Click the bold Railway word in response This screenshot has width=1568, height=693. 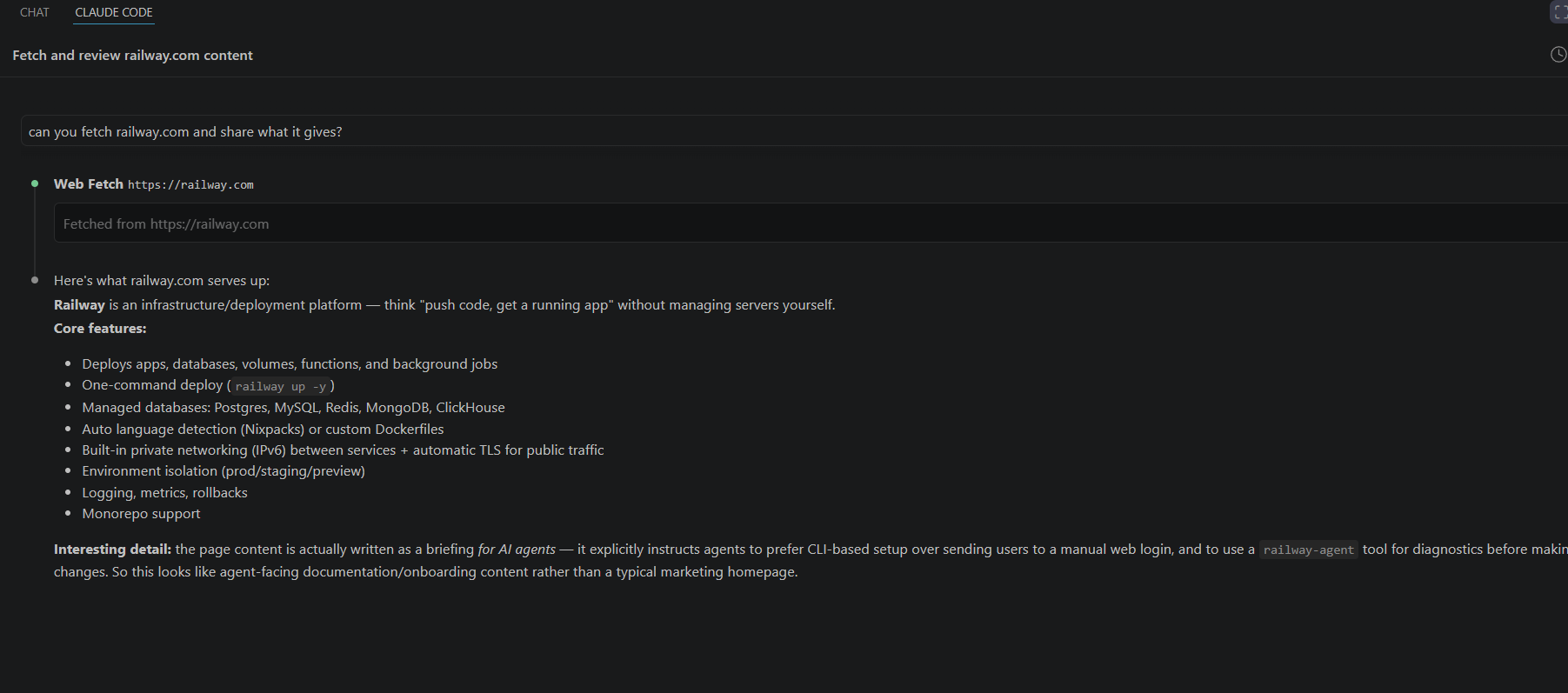pyautogui.click(x=79, y=305)
